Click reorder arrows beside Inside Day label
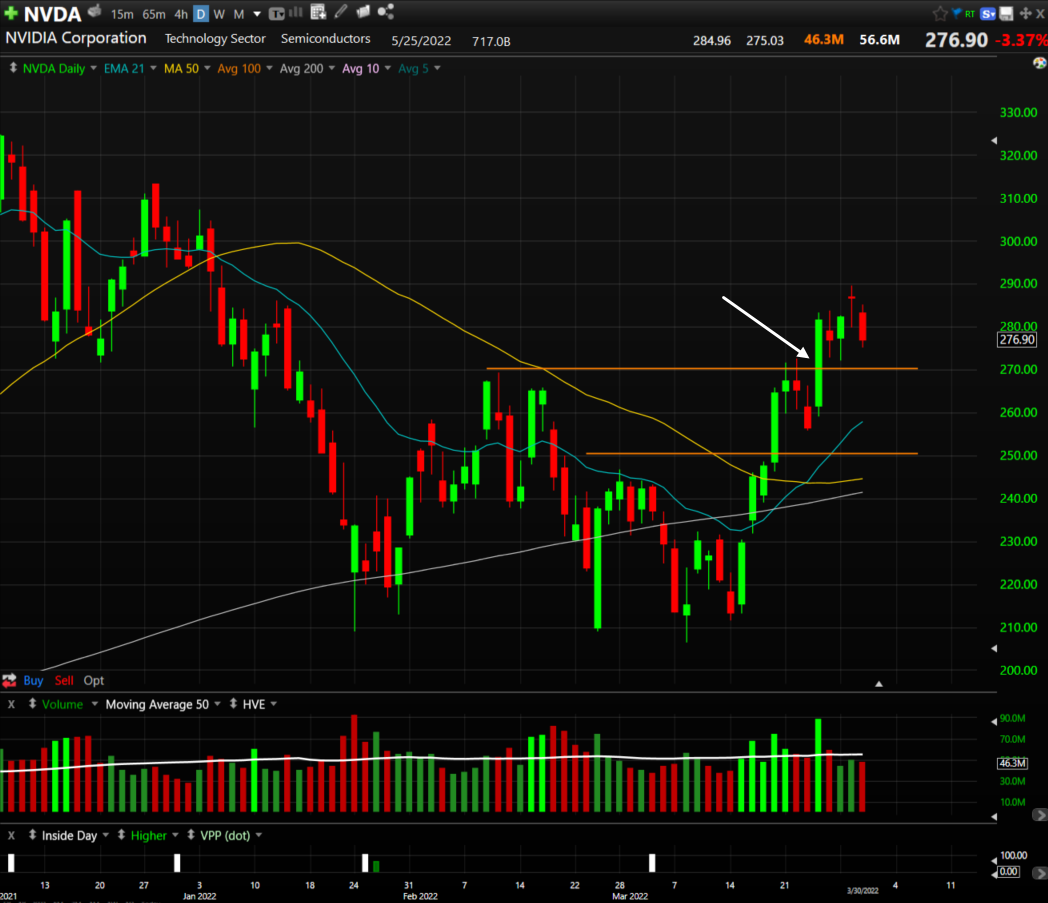Viewport: 1048px width, 903px height. tap(32, 835)
